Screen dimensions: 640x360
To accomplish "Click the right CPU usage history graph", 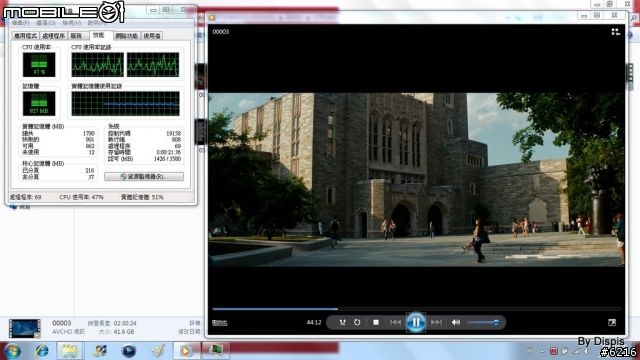I will tap(153, 64).
